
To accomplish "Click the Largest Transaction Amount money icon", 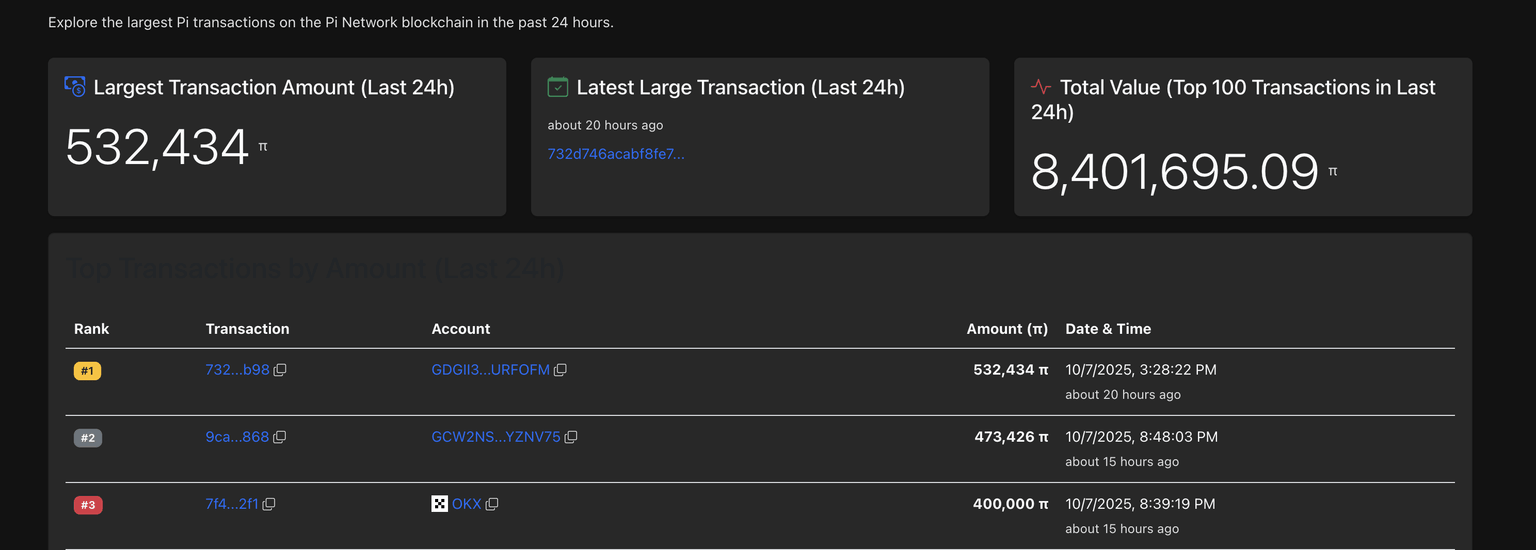I will (x=75, y=87).
